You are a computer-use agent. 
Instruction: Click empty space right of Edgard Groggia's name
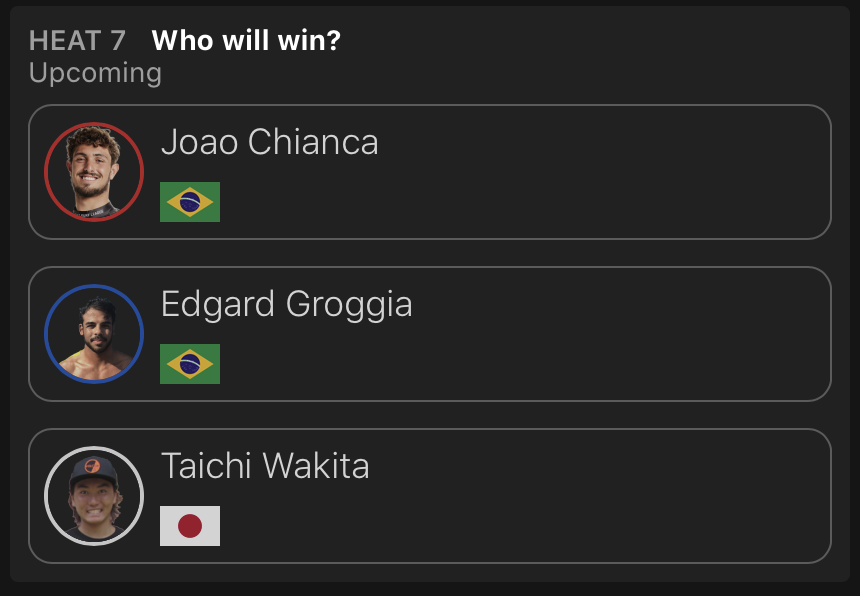coord(620,304)
